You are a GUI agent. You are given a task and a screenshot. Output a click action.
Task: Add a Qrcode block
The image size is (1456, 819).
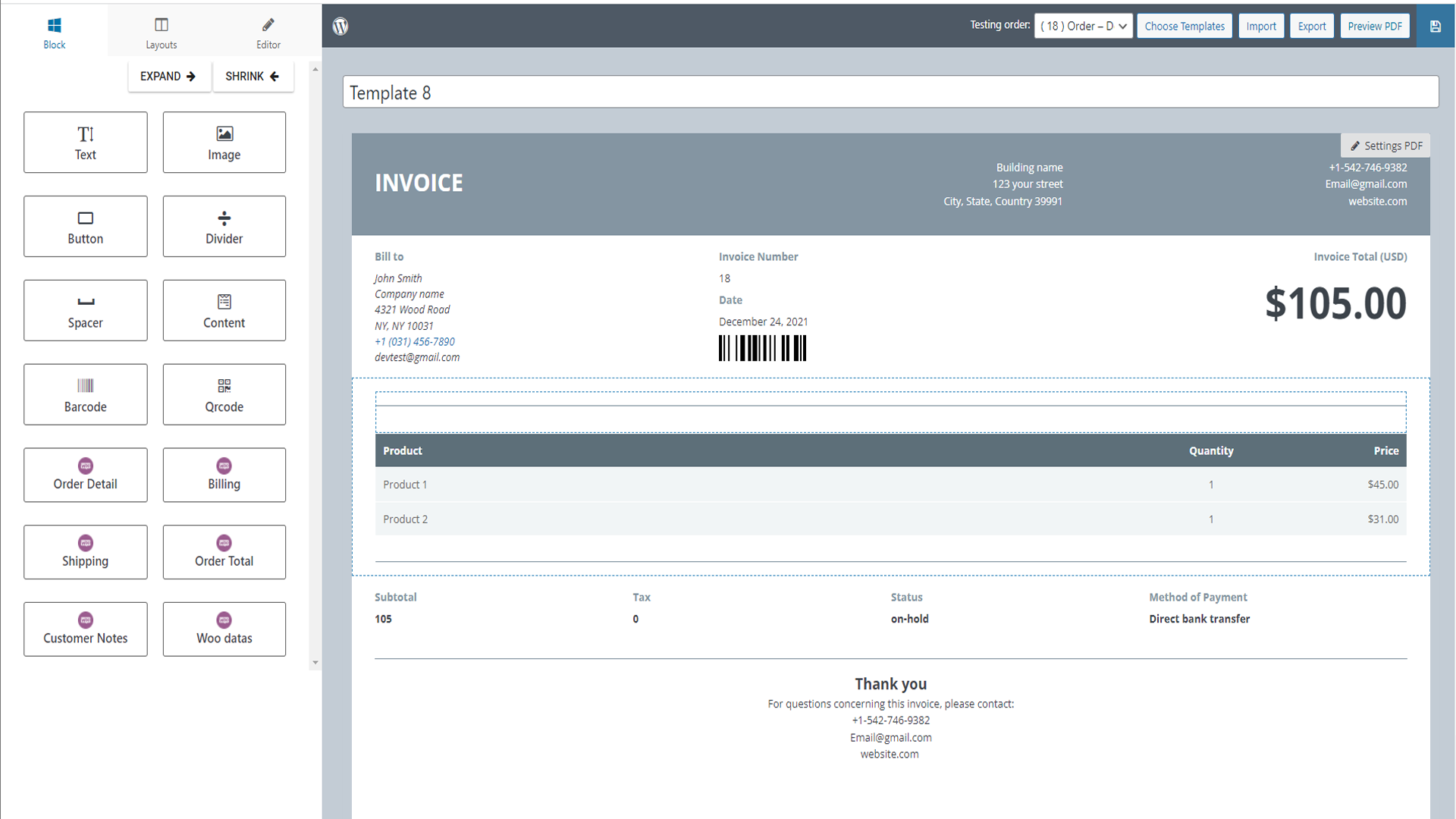coord(224,394)
